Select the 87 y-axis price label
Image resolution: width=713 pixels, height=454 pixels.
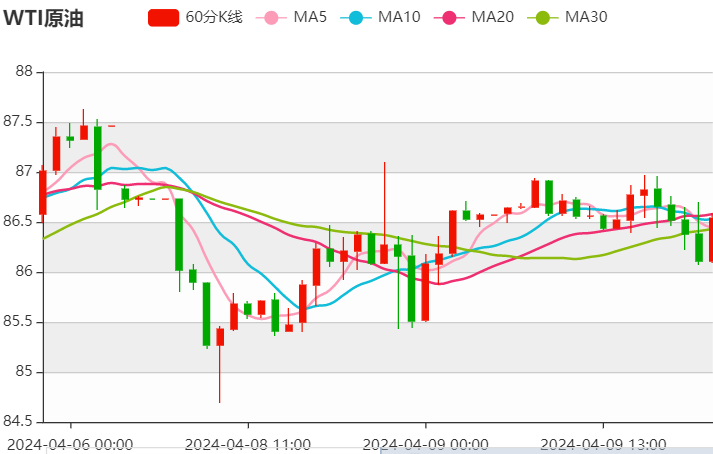[25, 172]
